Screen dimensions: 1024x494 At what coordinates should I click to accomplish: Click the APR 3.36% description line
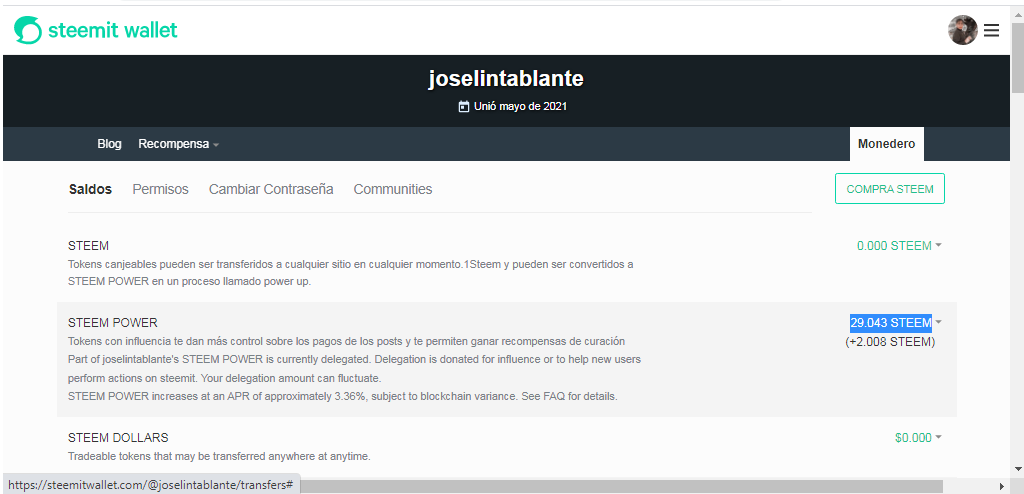[343, 397]
